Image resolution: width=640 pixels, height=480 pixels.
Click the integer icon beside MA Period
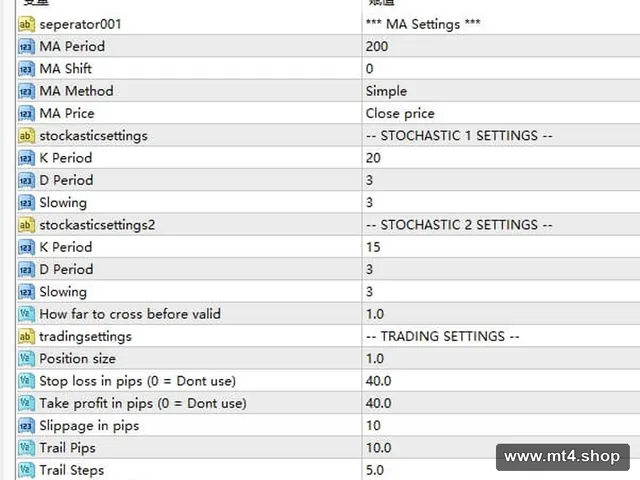point(26,47)
